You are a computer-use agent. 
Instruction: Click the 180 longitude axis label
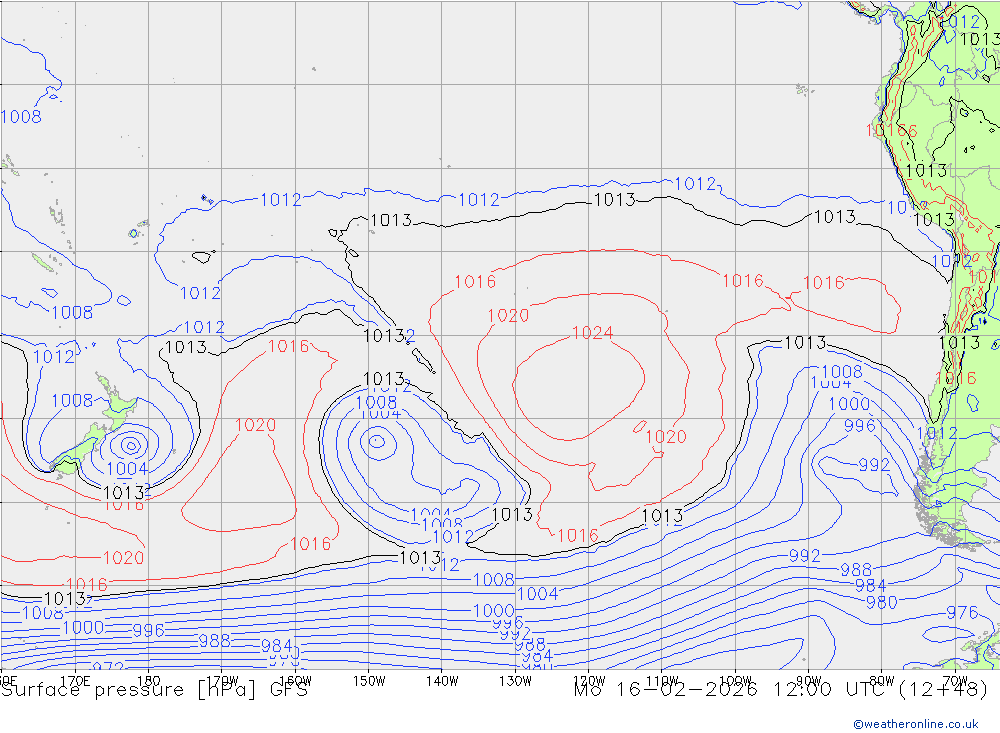(148, 681)
